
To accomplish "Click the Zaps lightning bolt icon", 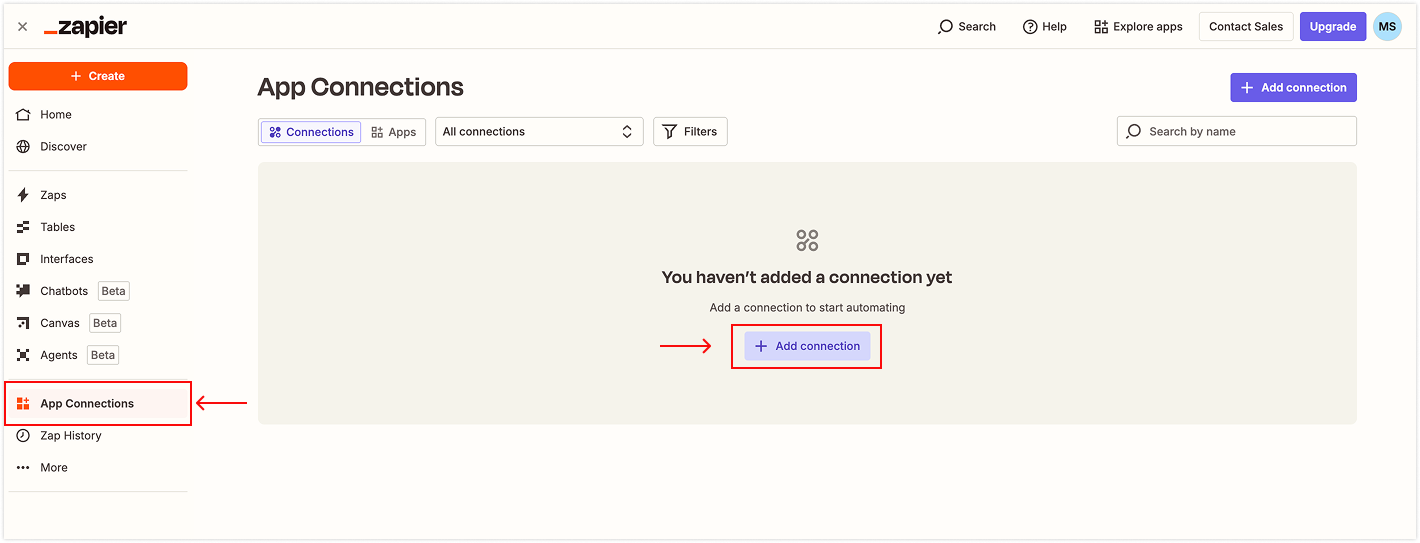I will tap(23, 195).
